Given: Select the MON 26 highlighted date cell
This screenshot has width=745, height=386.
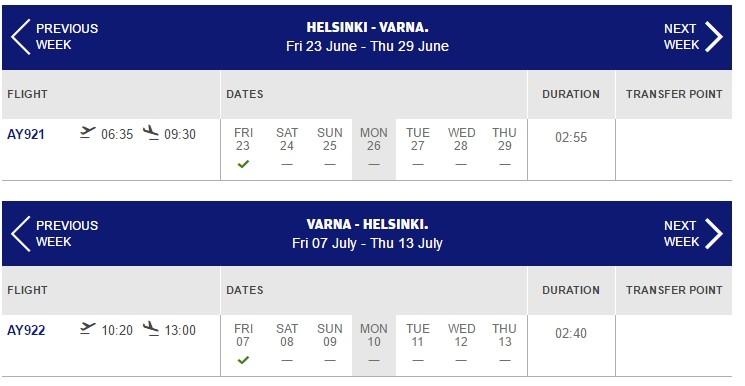Looking at the screenshot, I should [x=374, y=149].
